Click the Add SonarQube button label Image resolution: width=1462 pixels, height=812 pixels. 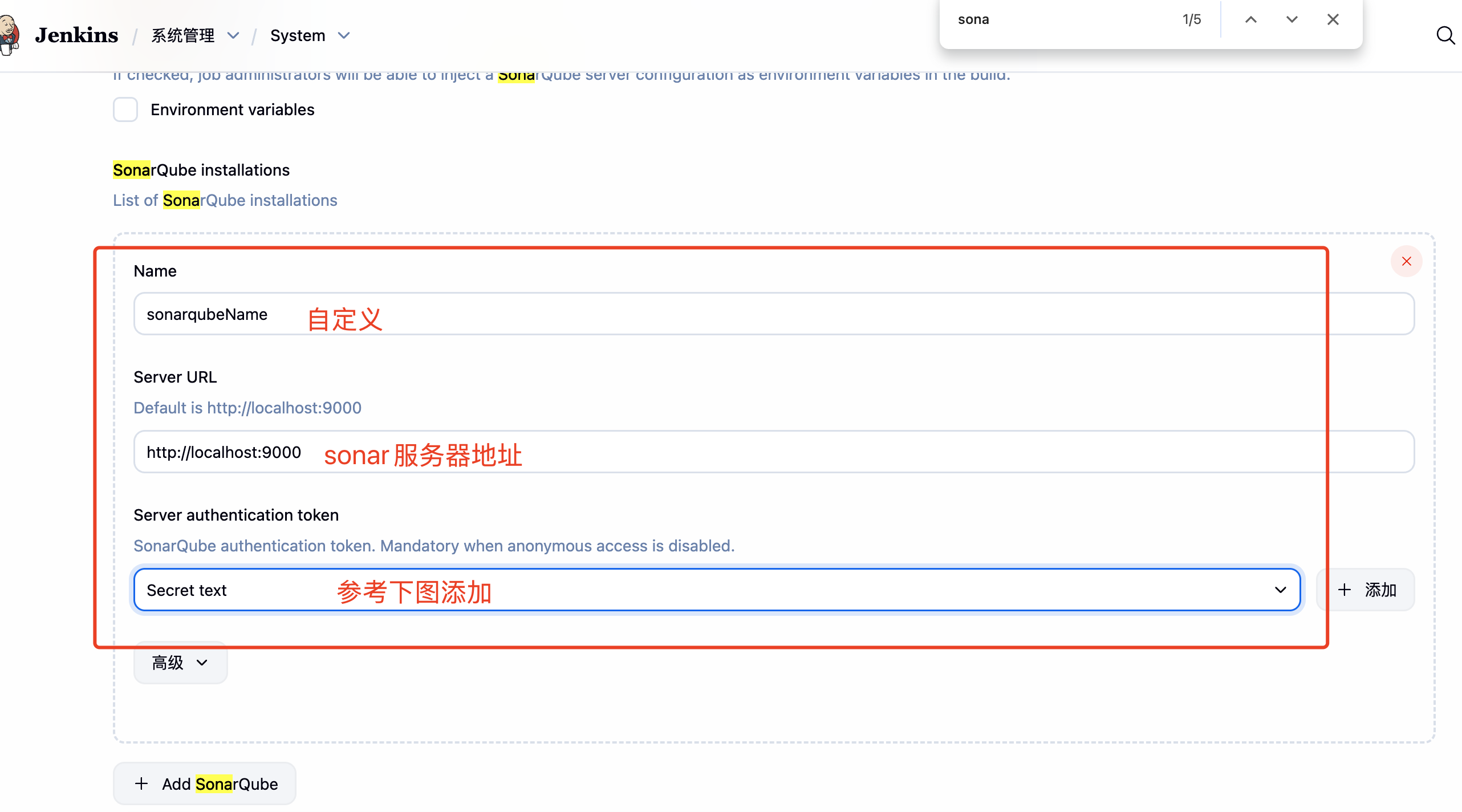click(220, 783)
